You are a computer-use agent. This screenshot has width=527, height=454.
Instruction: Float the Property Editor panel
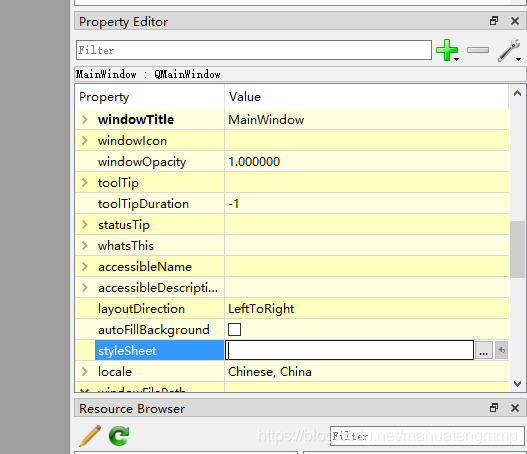click(494, 21)
